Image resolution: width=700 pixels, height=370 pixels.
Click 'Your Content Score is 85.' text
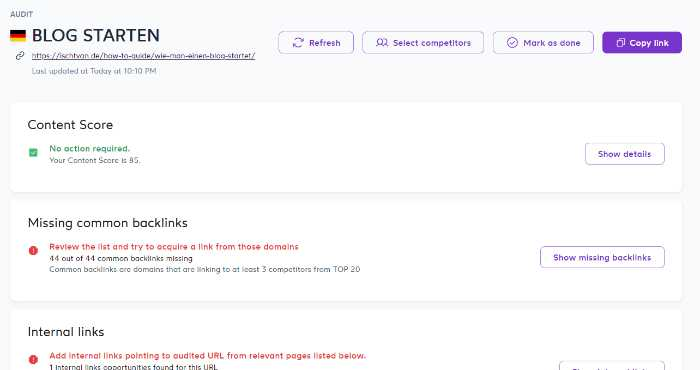(95, 160)
